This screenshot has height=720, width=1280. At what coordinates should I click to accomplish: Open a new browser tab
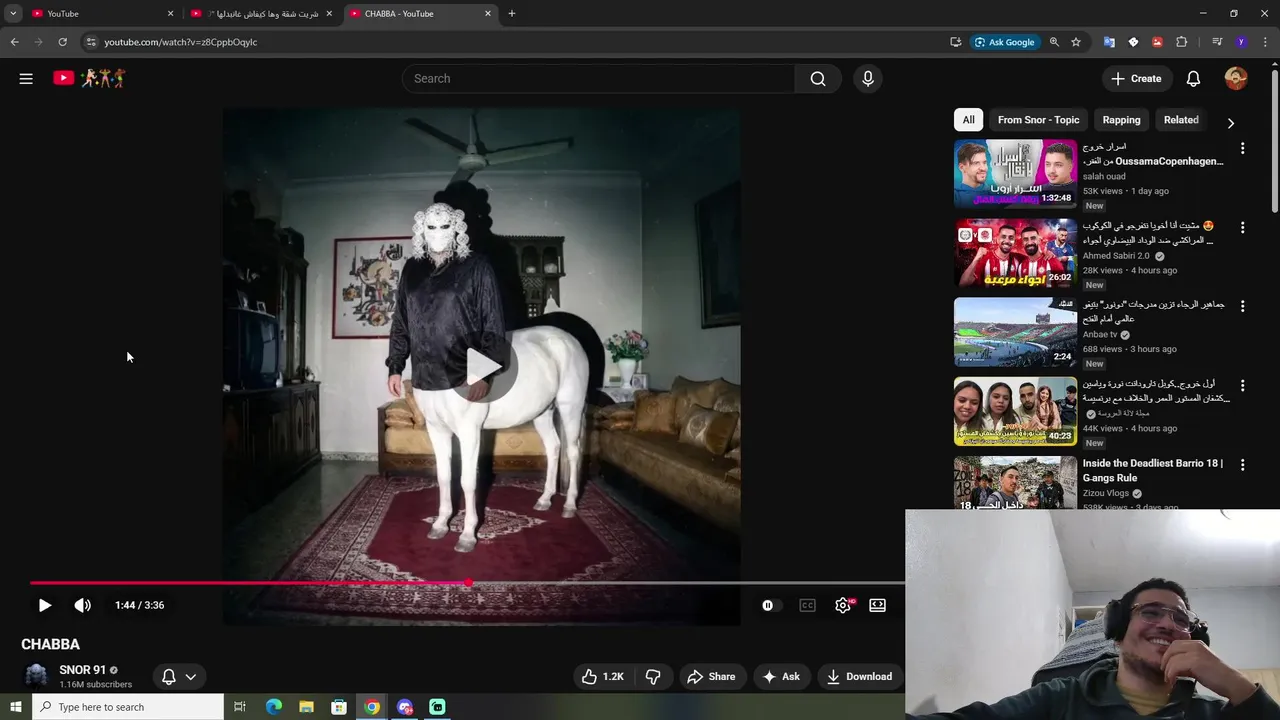pos(512,14)
